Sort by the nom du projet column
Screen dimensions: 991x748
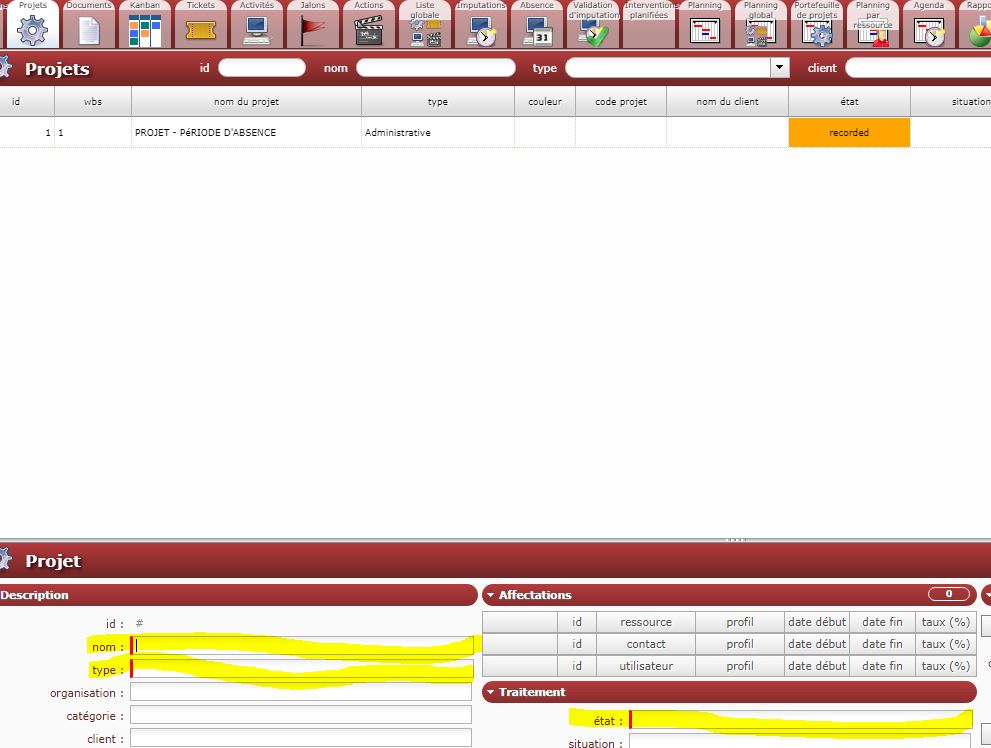pyautogui.click(x=246, y=102)
